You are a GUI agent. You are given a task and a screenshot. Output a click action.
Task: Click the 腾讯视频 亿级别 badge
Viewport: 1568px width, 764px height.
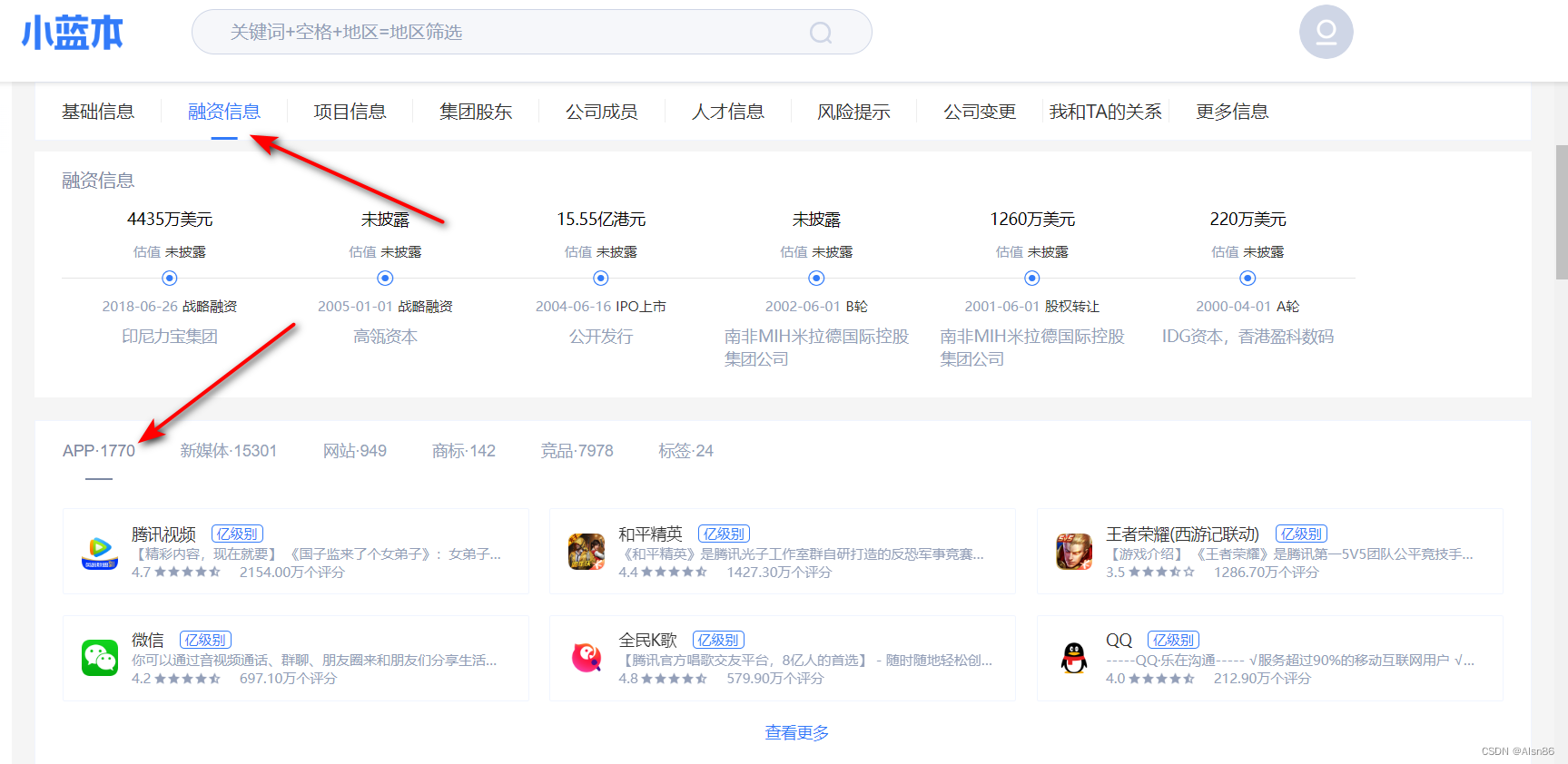[237, 534]
